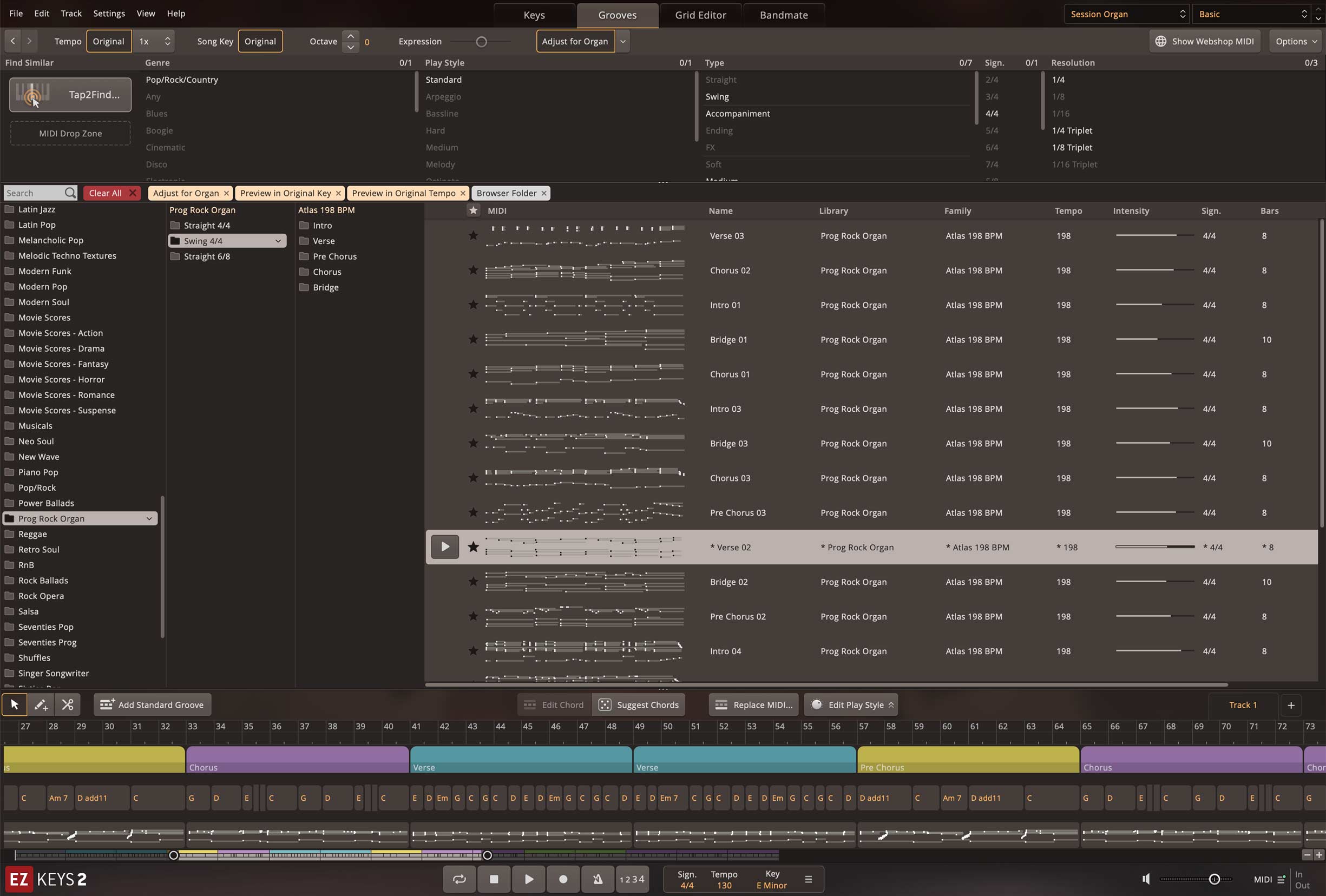This screenshot has width=1326, height=896.
Task: Enable the Swing type filter
Action: click(x=717, y=96)
